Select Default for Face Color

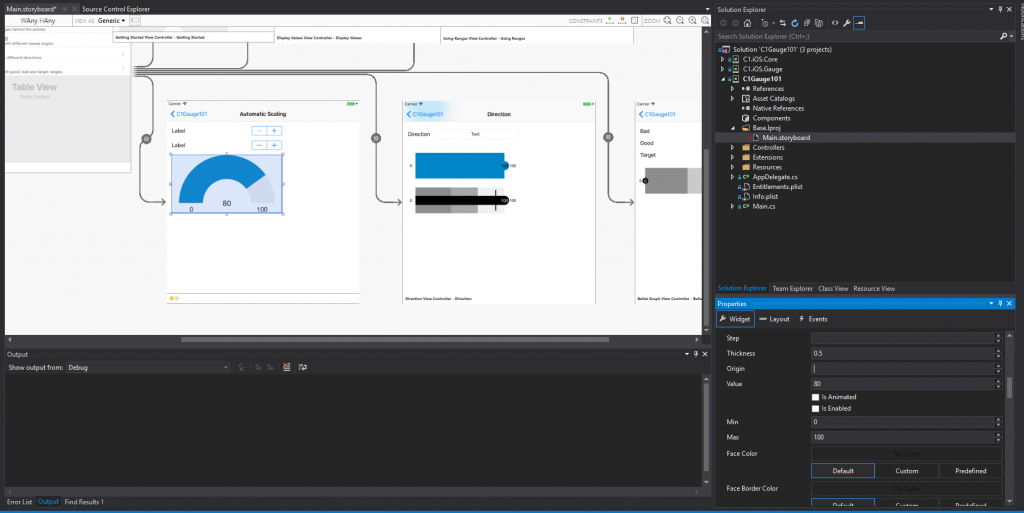coord(842,471)
